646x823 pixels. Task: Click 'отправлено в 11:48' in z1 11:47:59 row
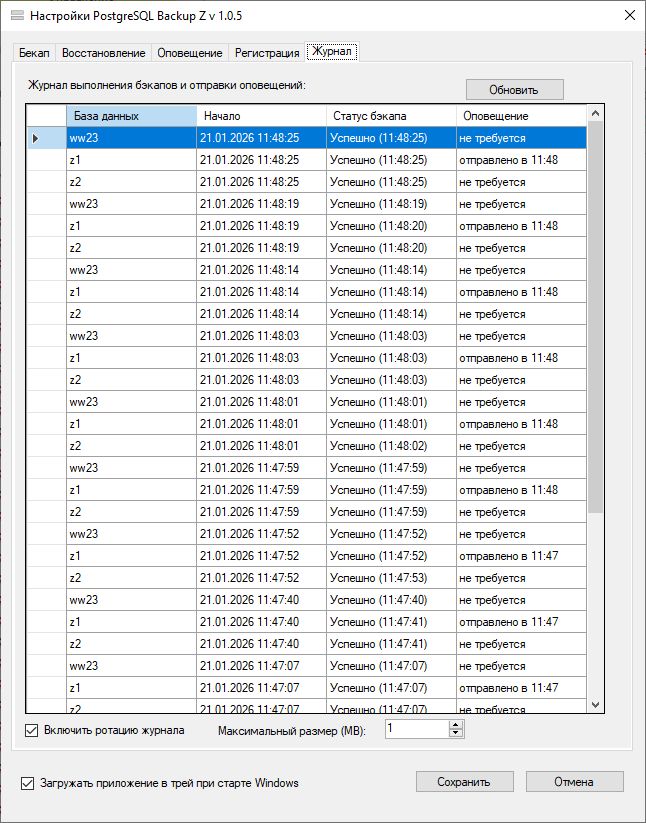521,490
